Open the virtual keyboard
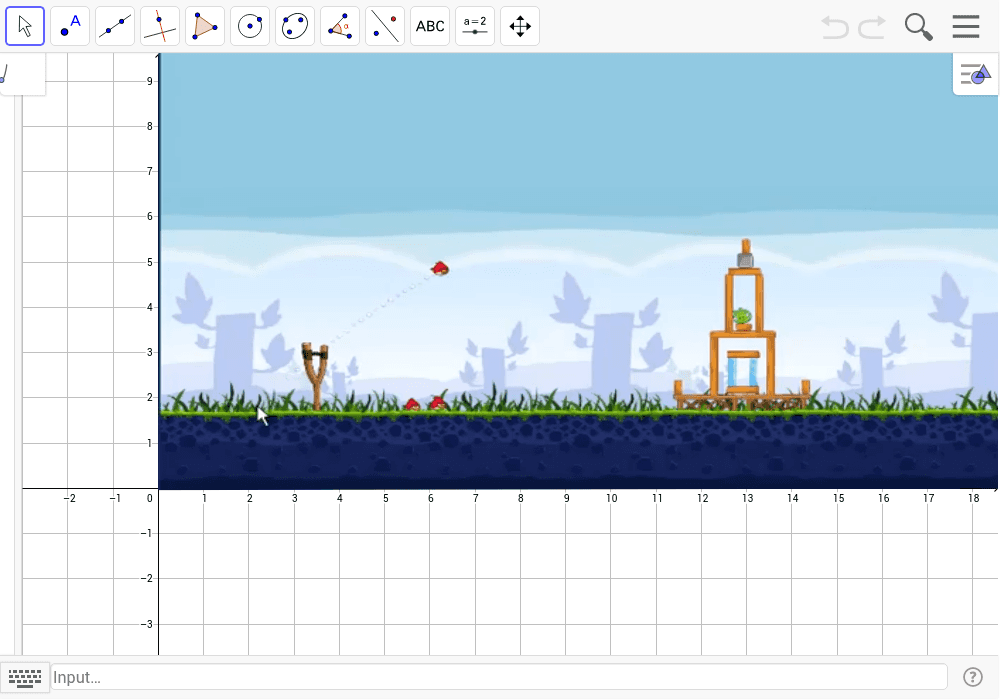1000x700 pixels. (25, 677)
